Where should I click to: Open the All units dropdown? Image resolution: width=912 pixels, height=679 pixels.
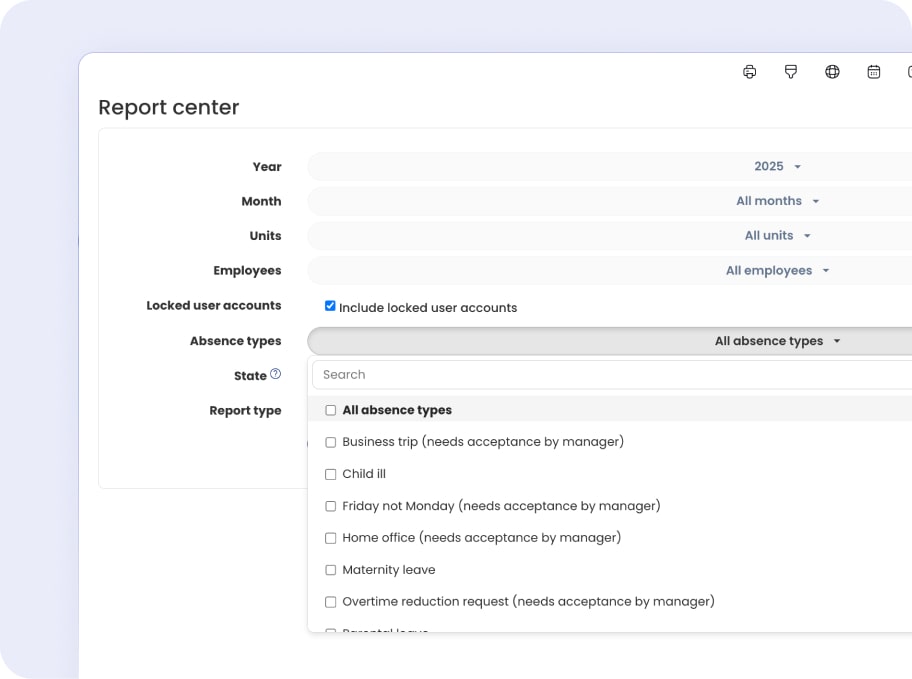(777, 236)
